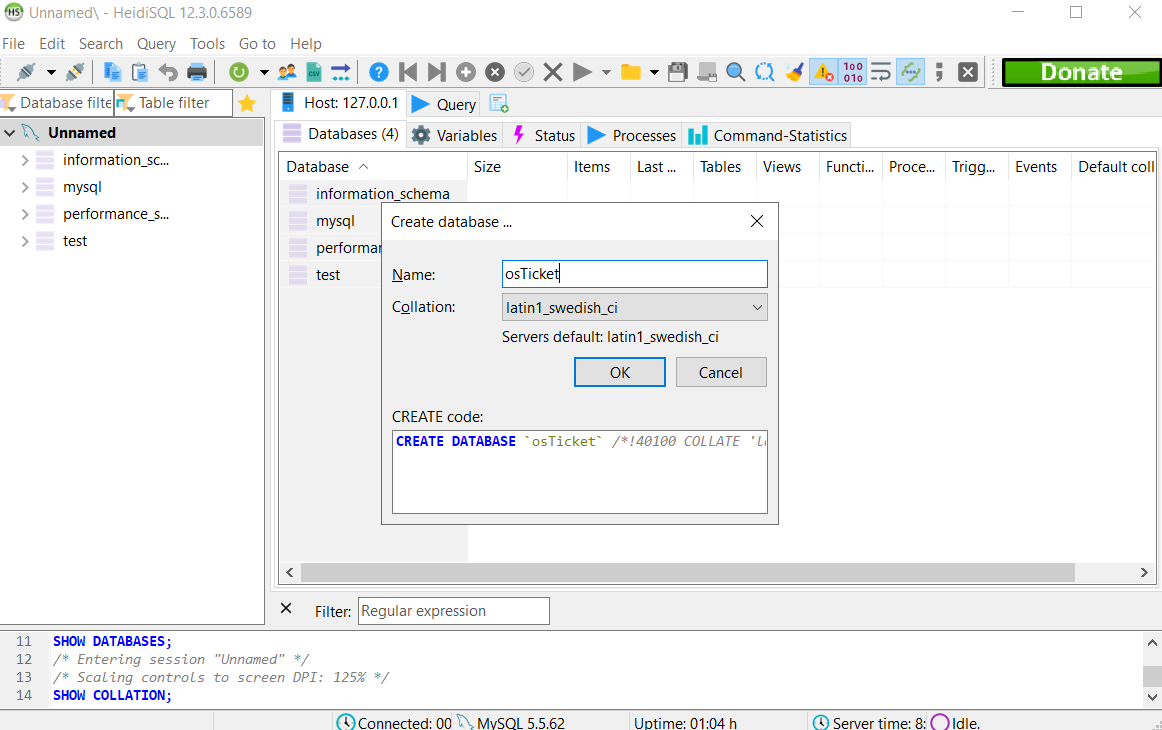Click the green Refresh icon

[x=239, y=72]
